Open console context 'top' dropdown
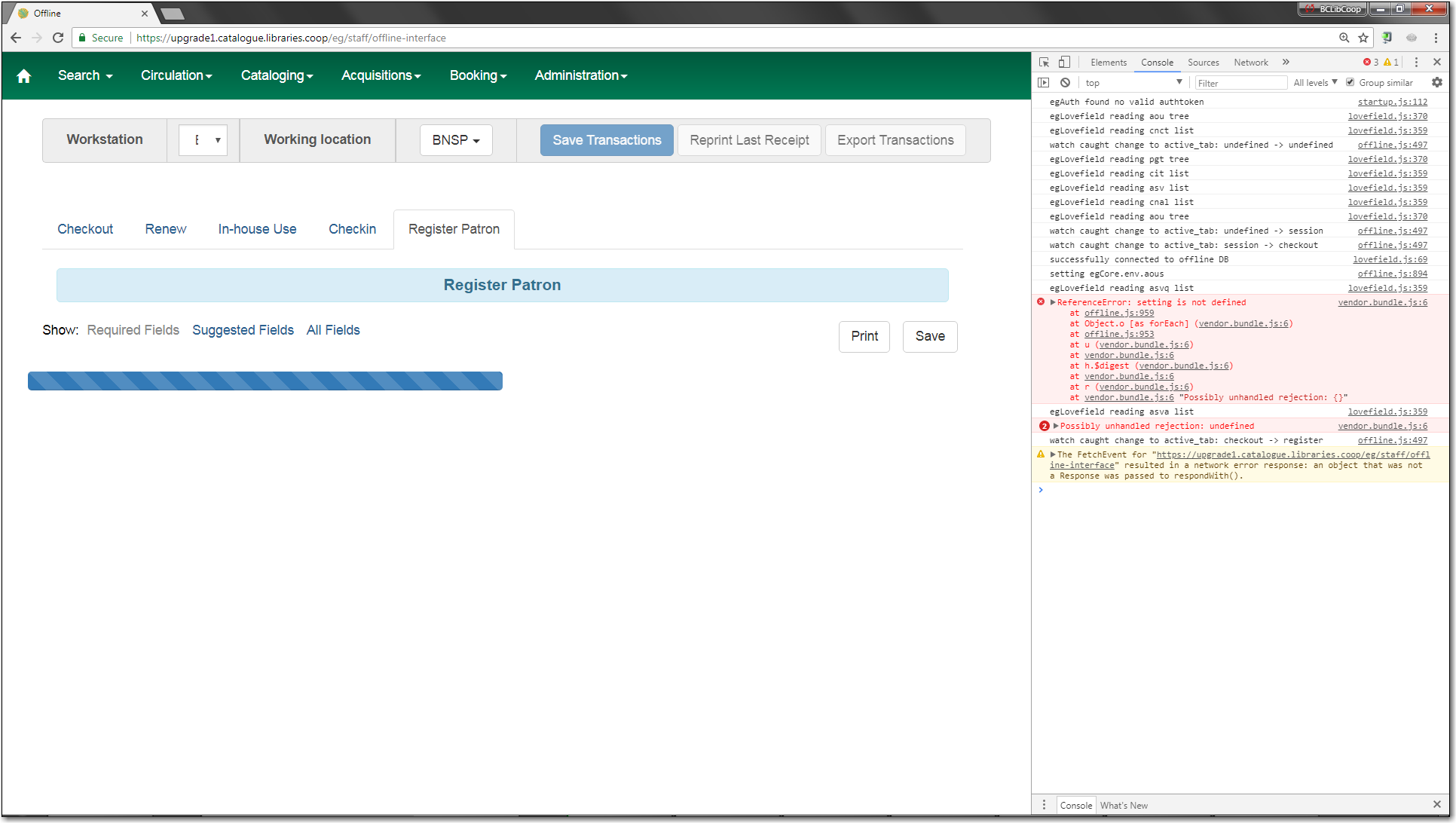Image resolution: width=1456 pixels, height=823 pixels. tap(1133, 83)
